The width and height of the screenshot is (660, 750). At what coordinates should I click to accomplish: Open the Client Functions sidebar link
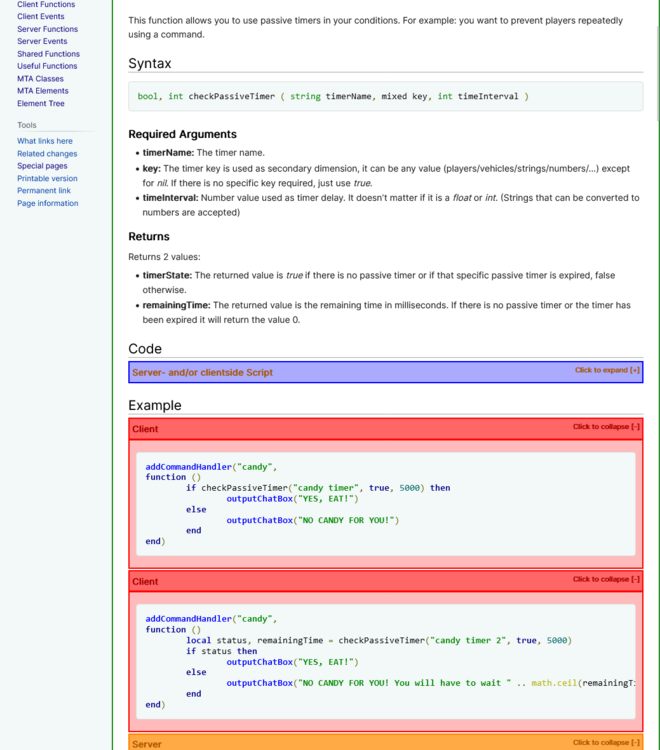point(46,5)
